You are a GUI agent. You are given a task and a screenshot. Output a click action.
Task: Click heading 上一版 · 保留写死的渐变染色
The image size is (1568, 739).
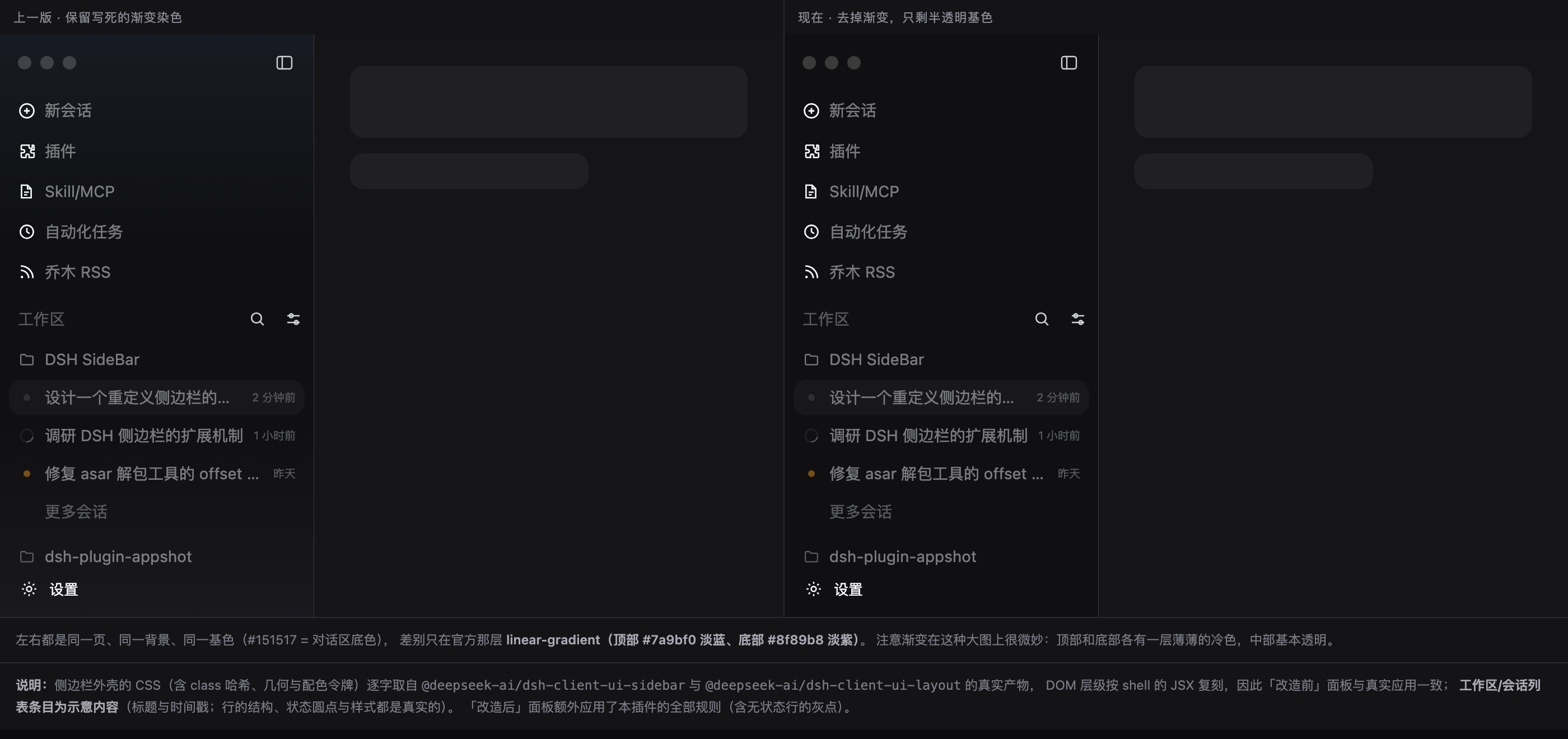click(98, 18)
